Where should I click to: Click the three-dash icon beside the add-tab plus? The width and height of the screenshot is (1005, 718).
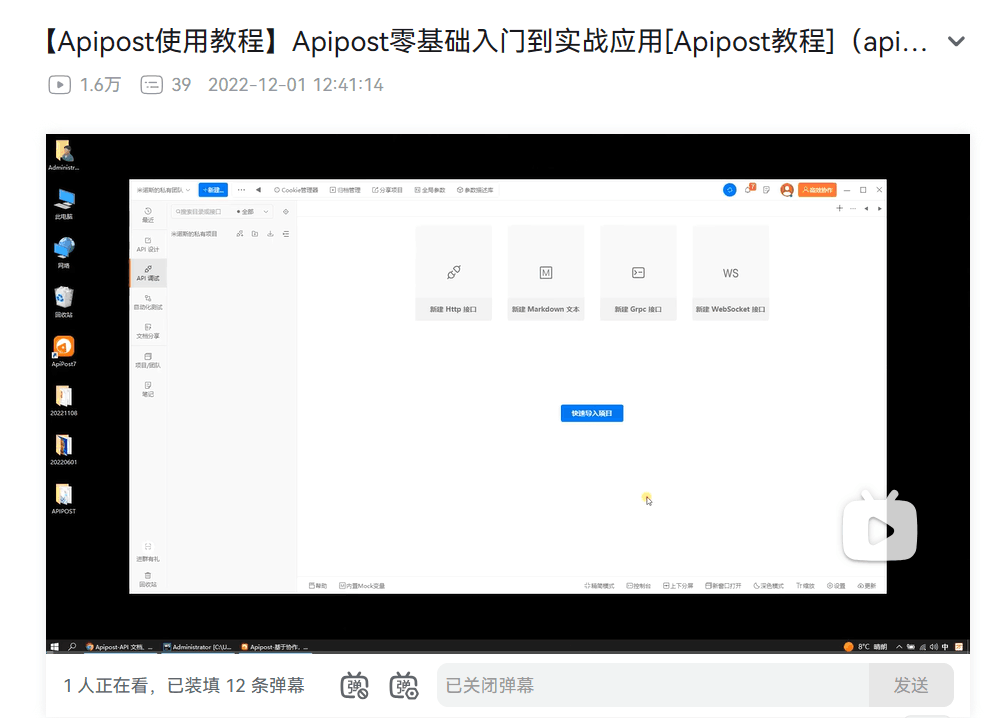pyautogui.click(x=853, y=208)
